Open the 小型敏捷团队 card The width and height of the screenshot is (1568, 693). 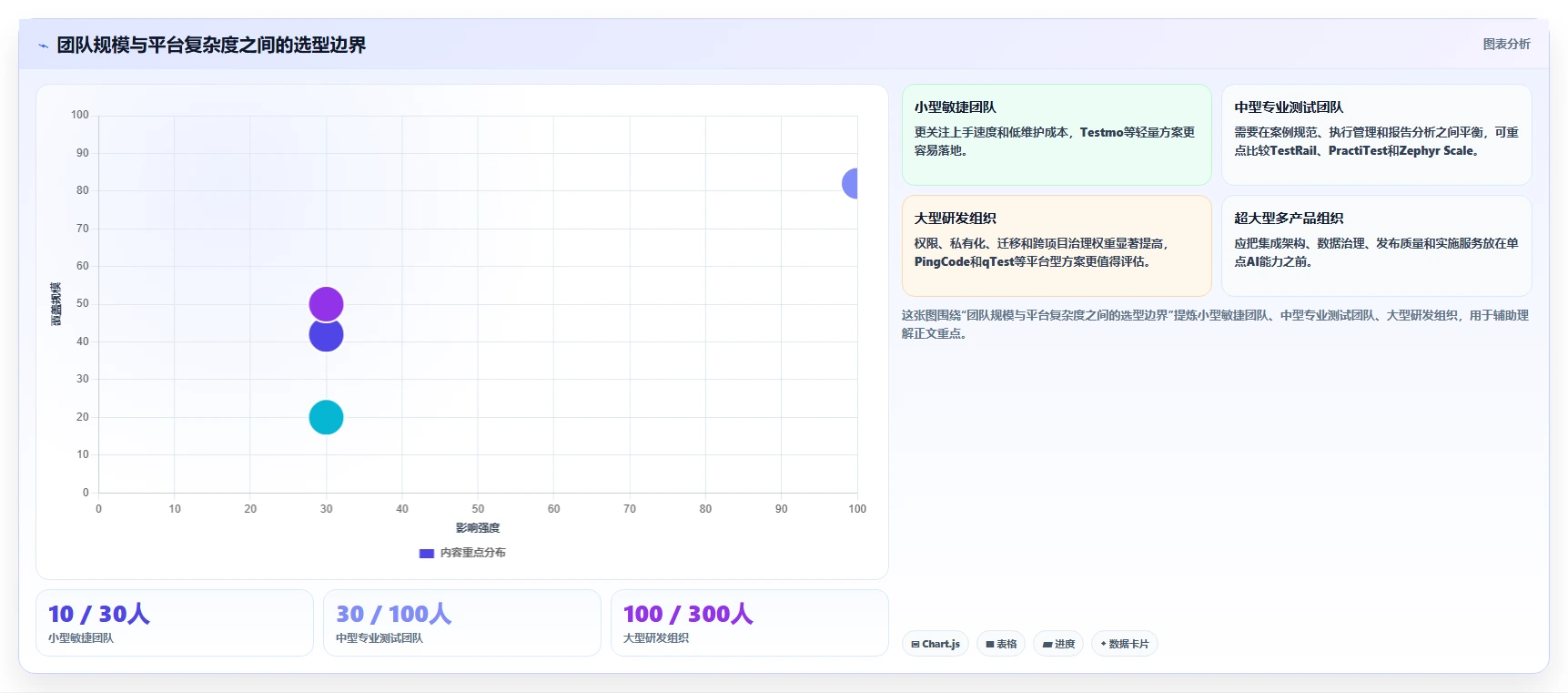click(x=1057, y=135)
